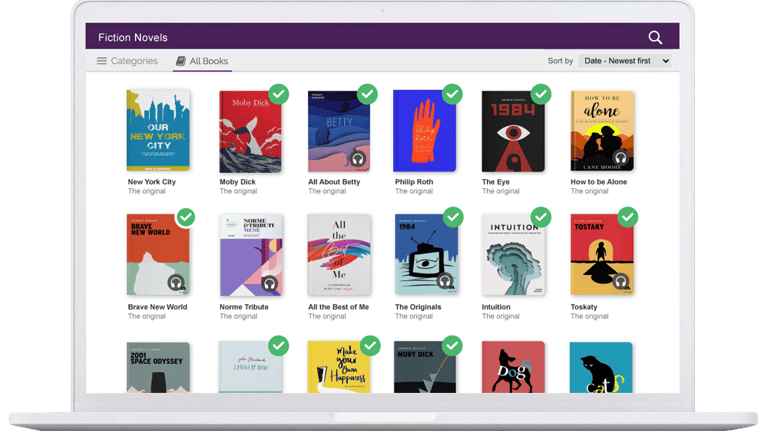Toggle green checkmark on Intuition
The height and width of the screenshot is (431, 768).
pyautogui.click(x=541, y=217)
